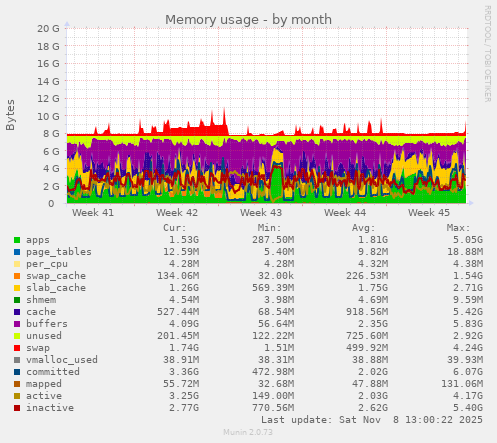Viewport: 497px width, 443px height.
Task: Click the 'Avg:' column header
Action: (x=364, y=228)
